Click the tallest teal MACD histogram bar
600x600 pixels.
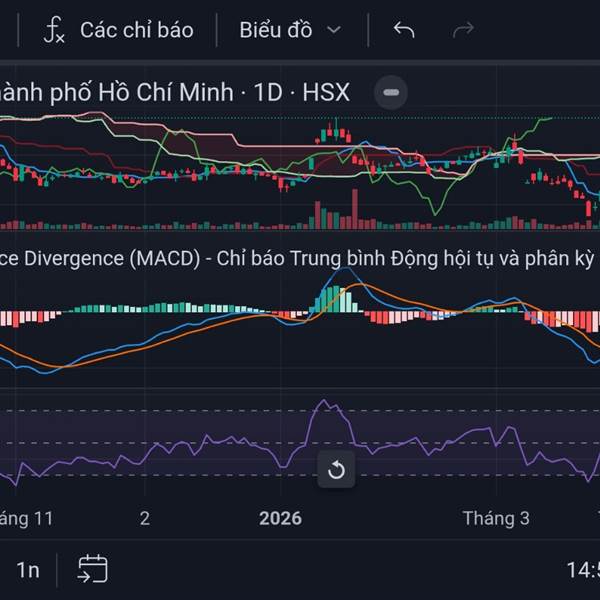(x=335, y=300)
